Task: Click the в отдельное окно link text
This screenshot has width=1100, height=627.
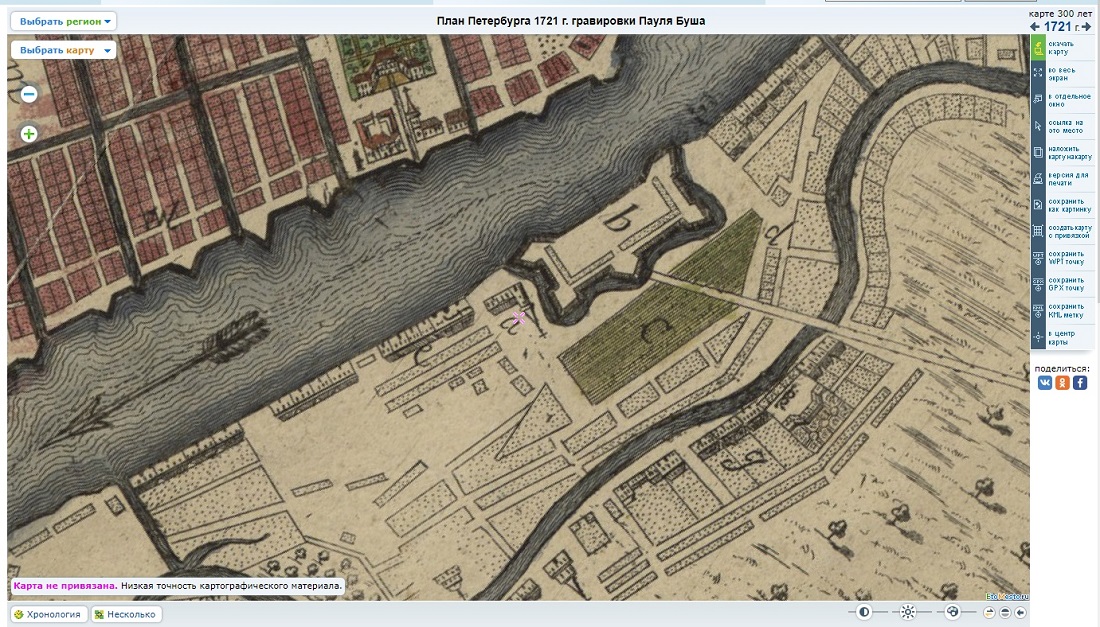Action: pos(1069,100)
